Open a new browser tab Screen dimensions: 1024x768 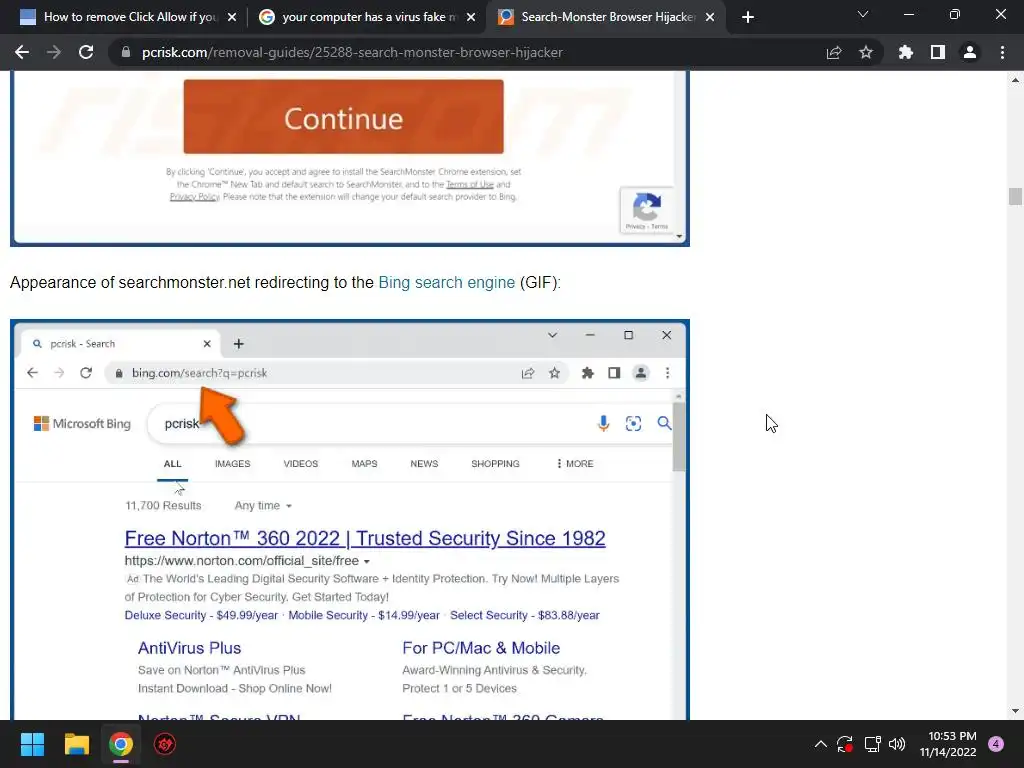point(748,17)
